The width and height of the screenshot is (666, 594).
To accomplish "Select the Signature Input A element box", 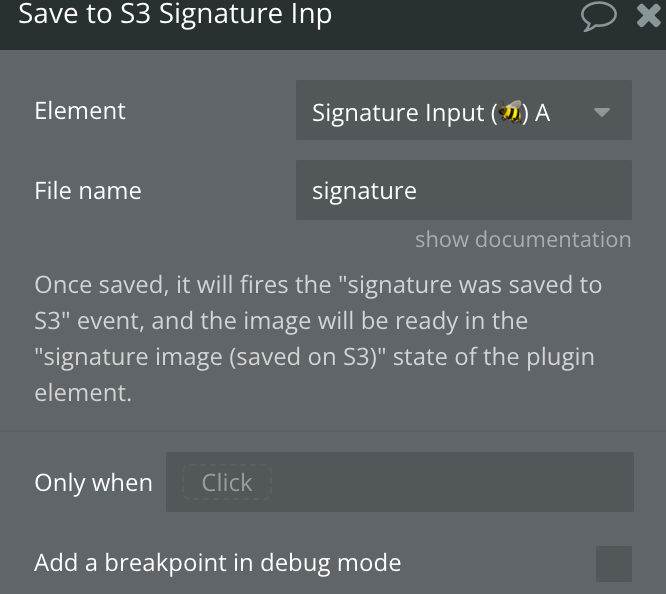I will [x=464, y=110].
